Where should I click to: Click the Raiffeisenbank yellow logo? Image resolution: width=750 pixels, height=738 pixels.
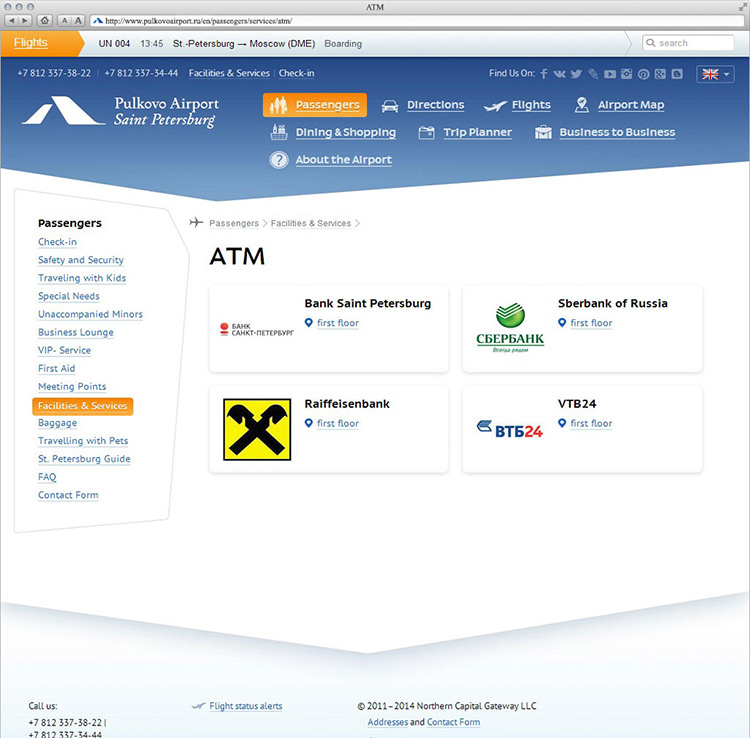(257, 430)
